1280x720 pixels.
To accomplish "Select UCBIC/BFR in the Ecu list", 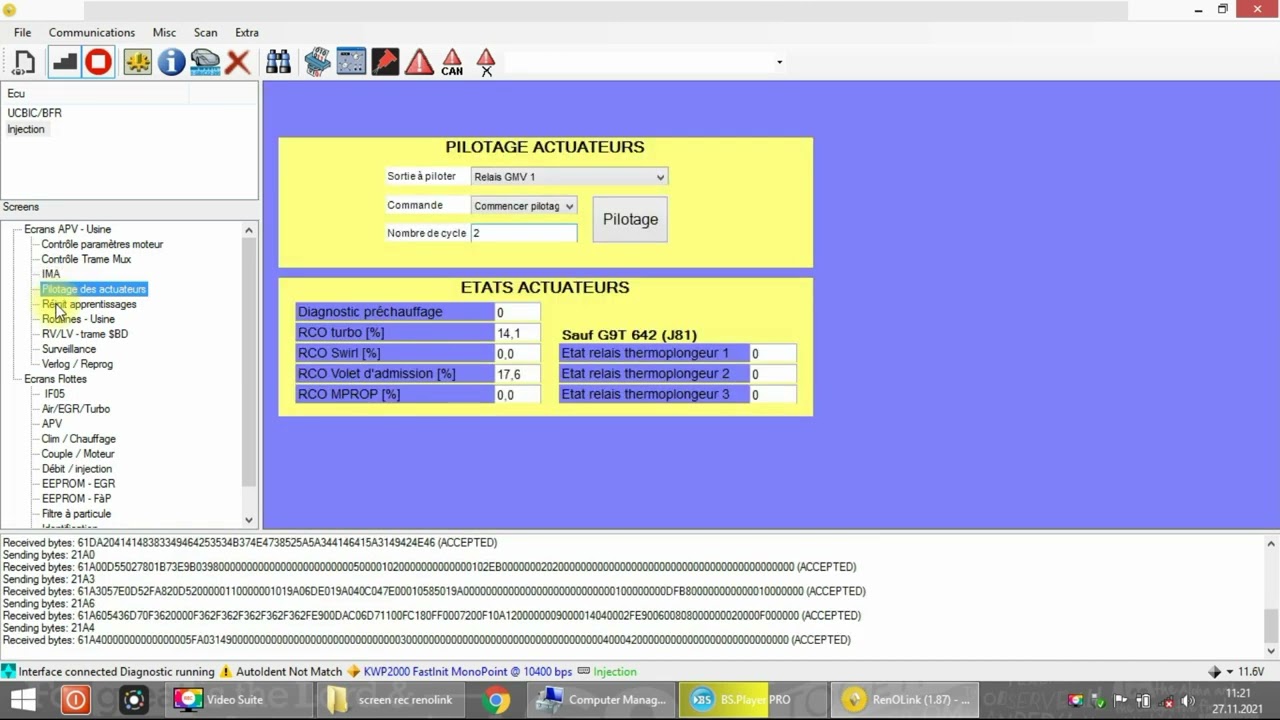I will (x=35, y=113).
